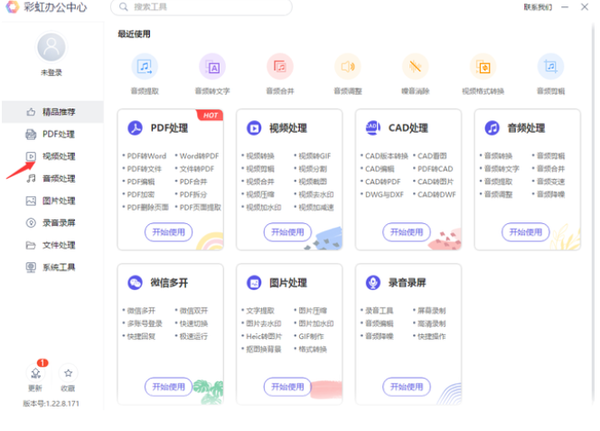The image size is (600, 431).
Task: Open the 联系我们 link
Action: 536,8
